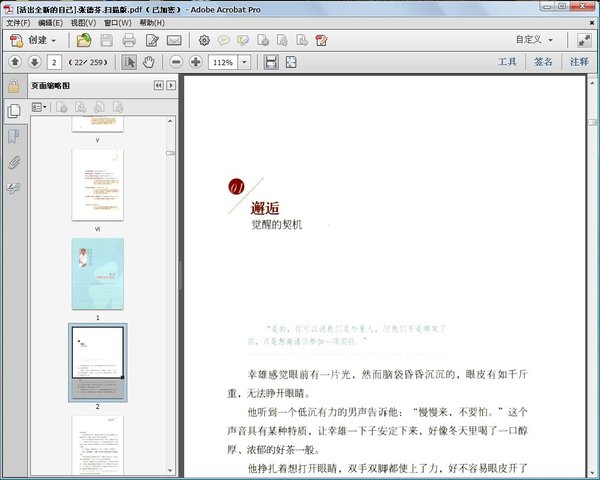This screenshot has height=480, width=600.
Task: Click the insert page icon in the toolbar
Action: tap(263, 40)
